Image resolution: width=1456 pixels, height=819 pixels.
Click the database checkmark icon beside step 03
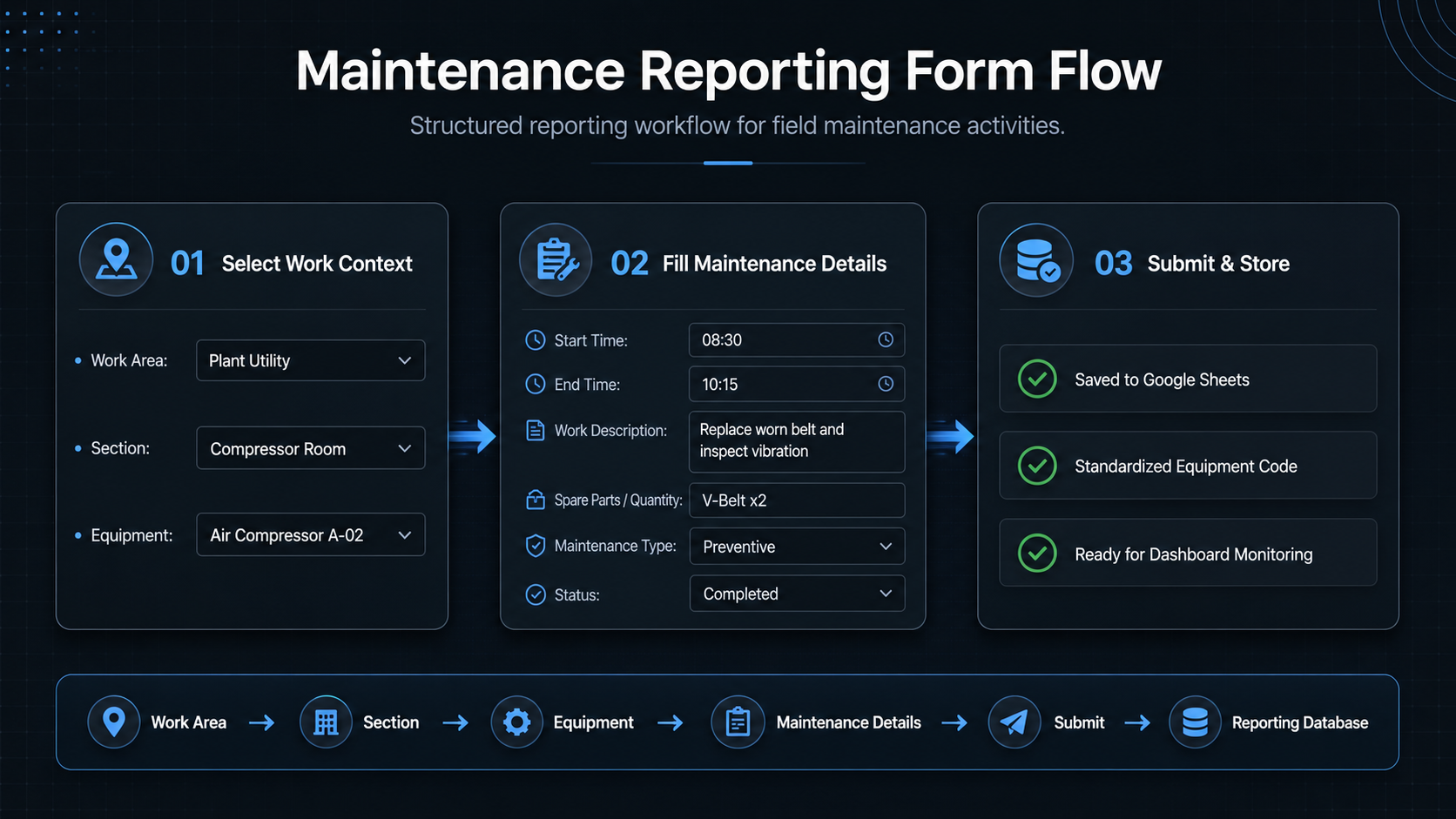[1036, 259]
